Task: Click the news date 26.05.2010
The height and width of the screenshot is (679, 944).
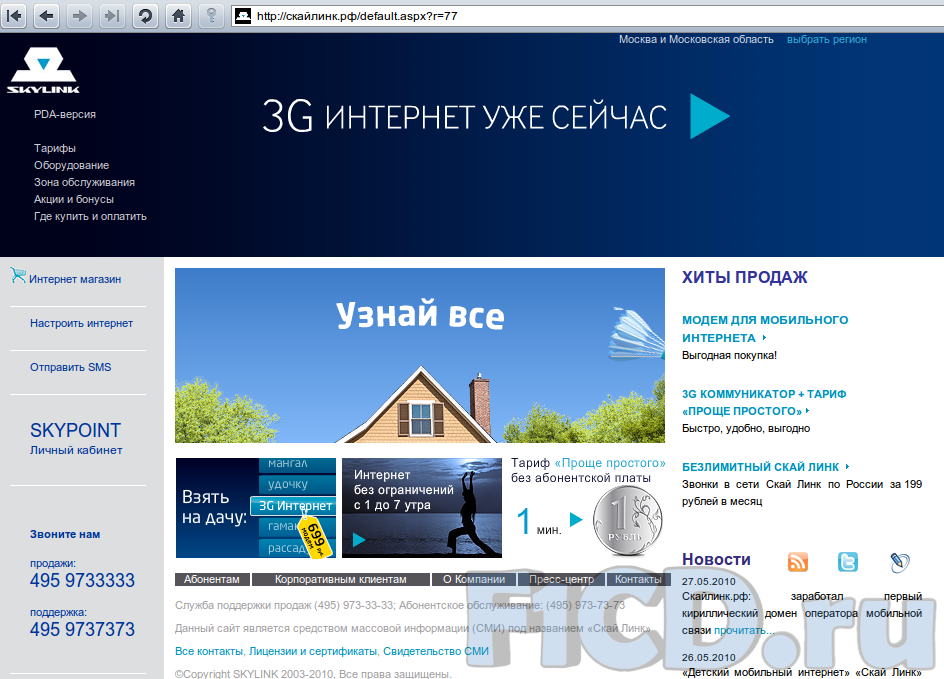Action: (x=709, y=657)
